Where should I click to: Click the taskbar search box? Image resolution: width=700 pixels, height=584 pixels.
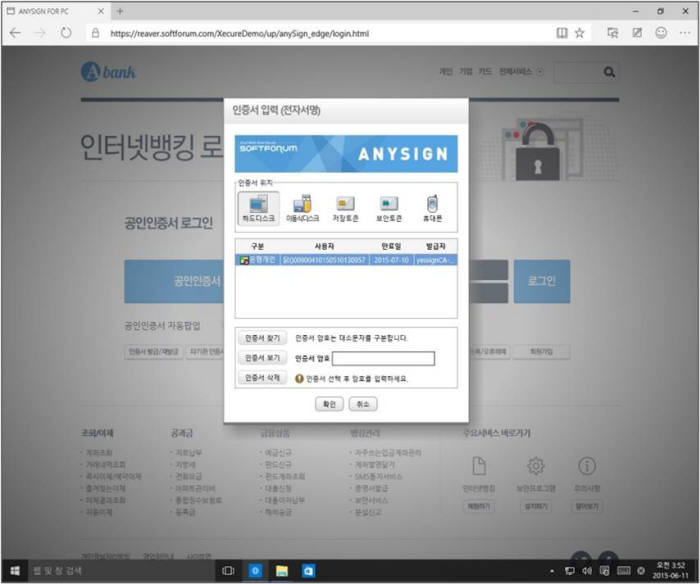121,571
